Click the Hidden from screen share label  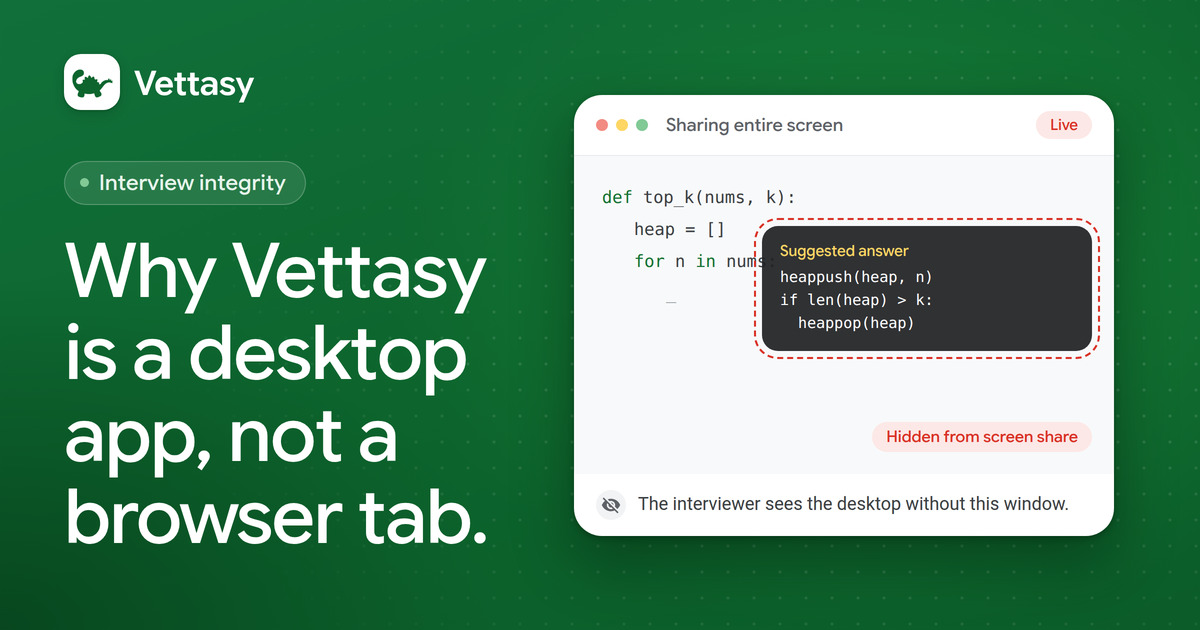pos(982,437)
